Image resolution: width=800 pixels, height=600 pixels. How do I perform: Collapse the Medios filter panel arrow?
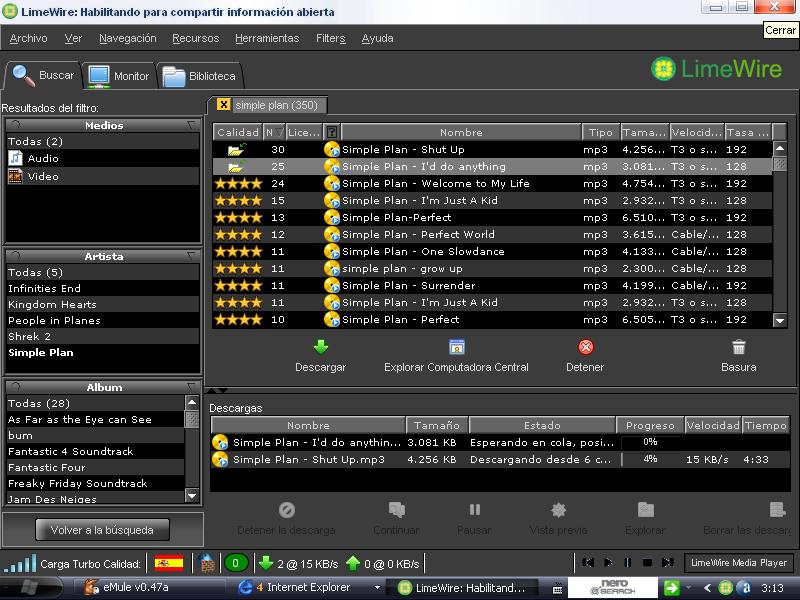(192, 125)
